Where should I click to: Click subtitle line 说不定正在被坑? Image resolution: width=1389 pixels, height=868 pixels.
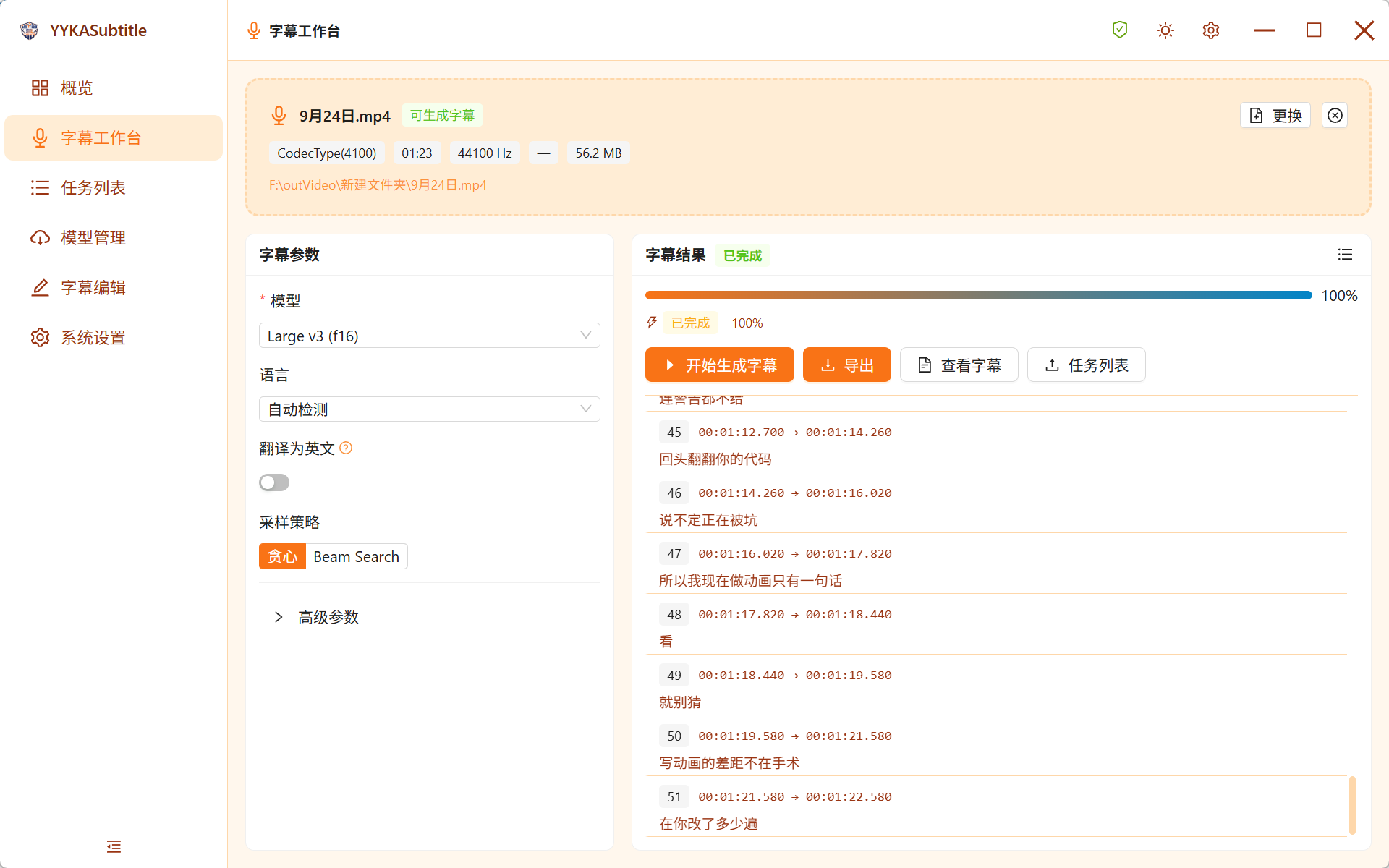pos(708,520)
